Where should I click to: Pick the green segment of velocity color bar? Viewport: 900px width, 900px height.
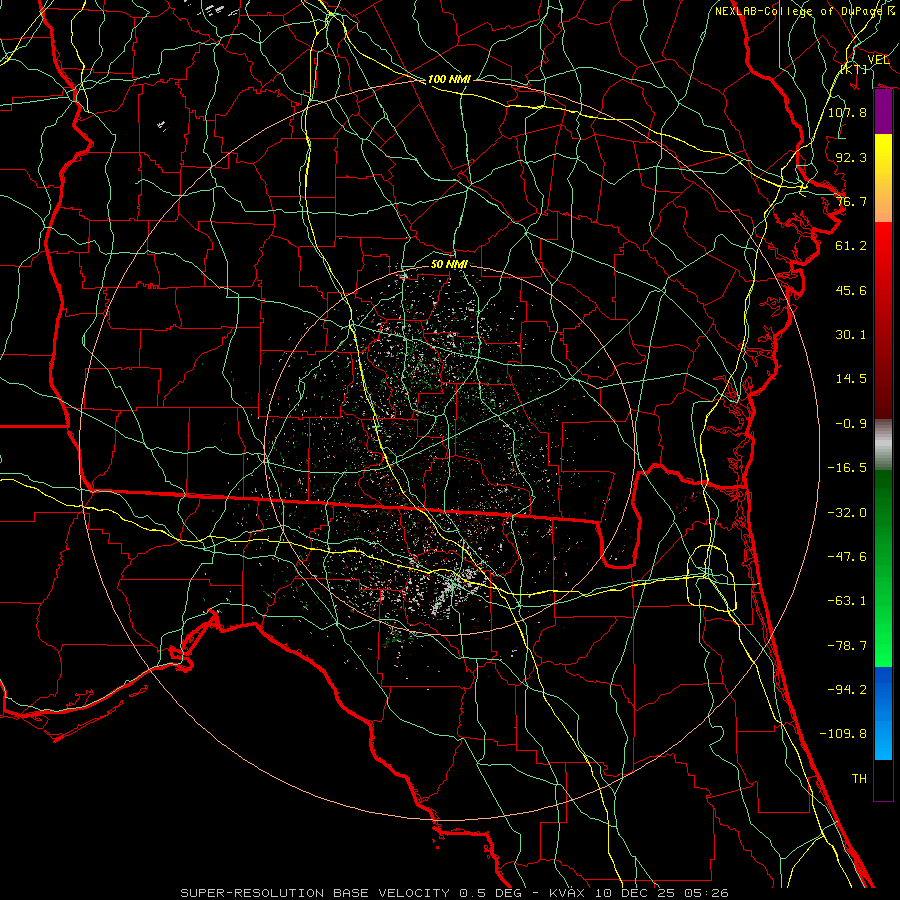click(x=883, y=568)
